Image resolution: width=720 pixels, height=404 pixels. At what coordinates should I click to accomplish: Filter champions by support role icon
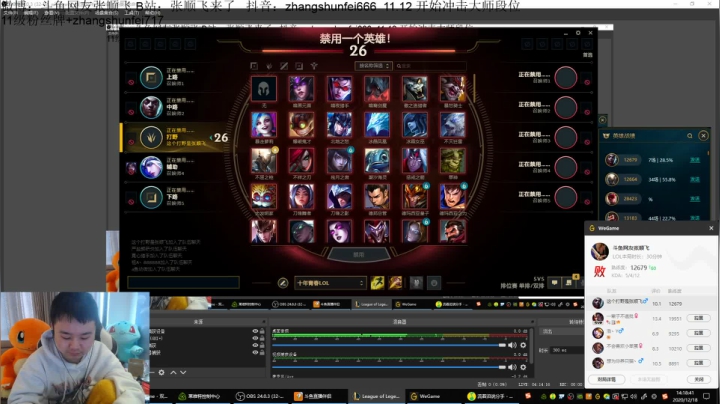tap(314, 66)
